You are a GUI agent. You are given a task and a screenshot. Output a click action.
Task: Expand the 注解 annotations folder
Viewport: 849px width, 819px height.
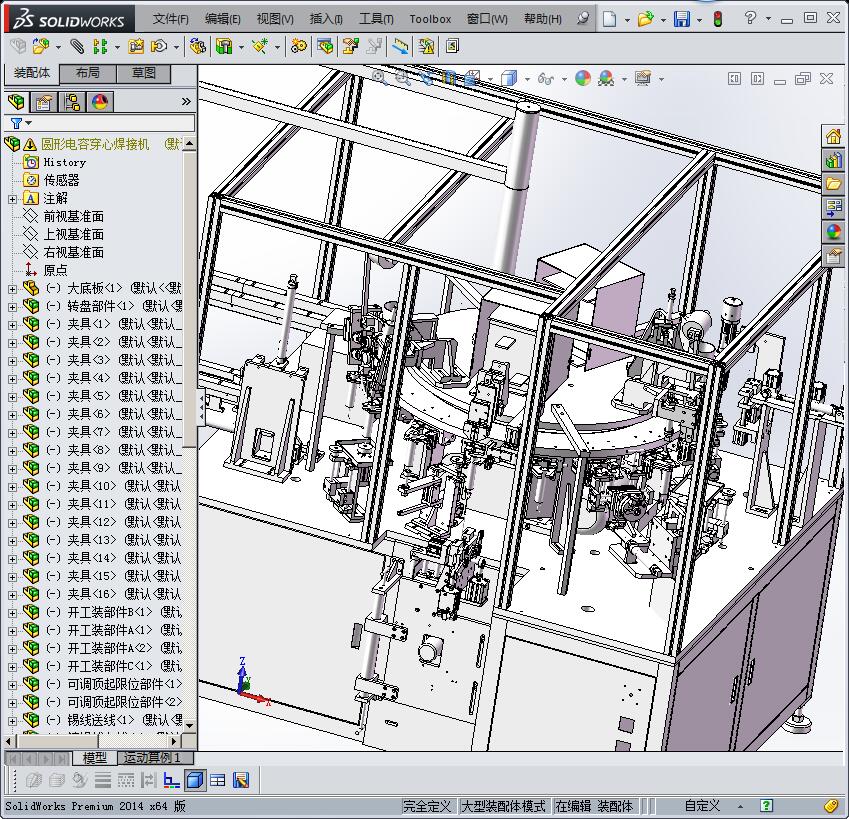(12, 198)
